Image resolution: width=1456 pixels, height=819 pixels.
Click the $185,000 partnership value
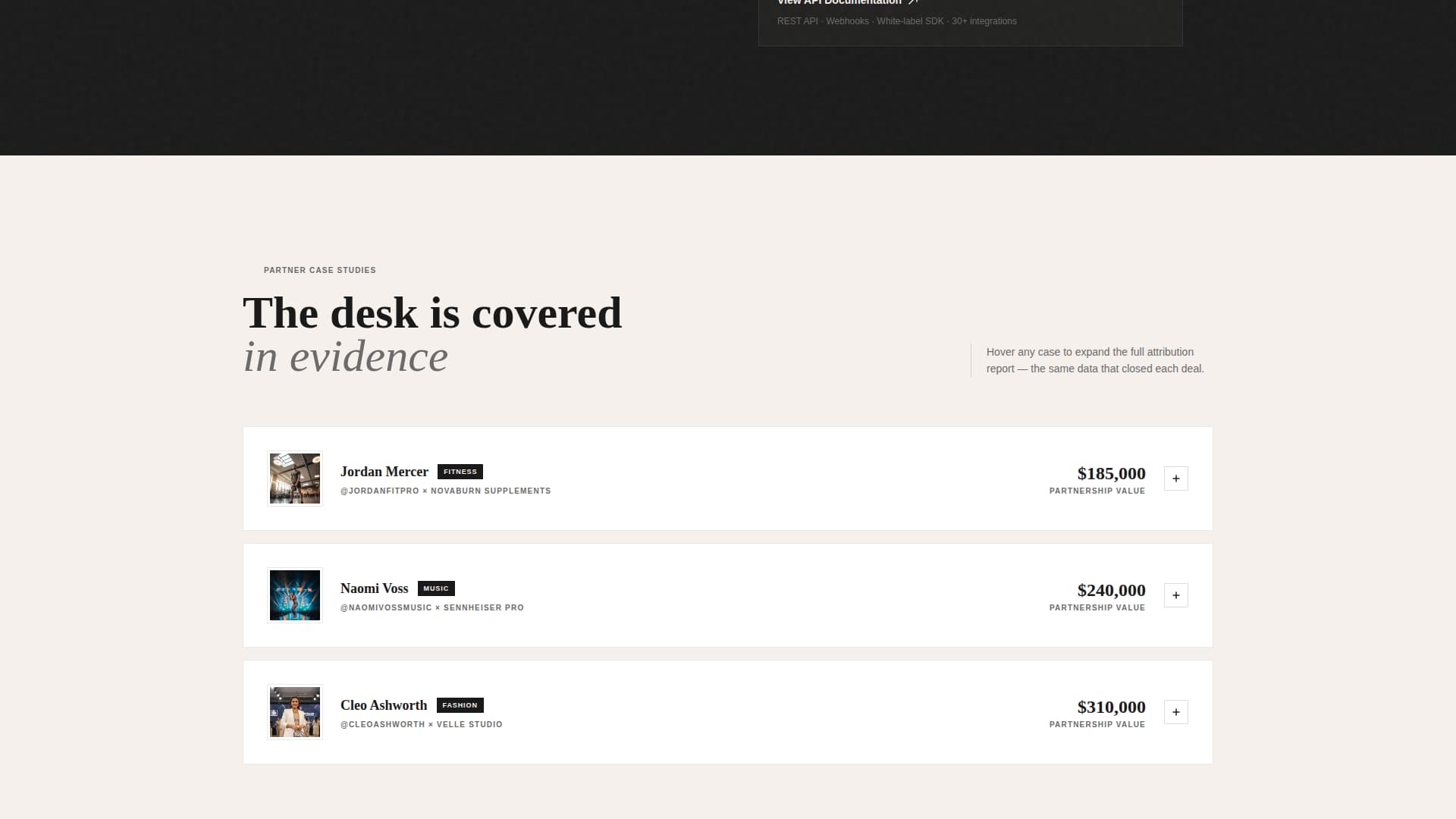1111,474
